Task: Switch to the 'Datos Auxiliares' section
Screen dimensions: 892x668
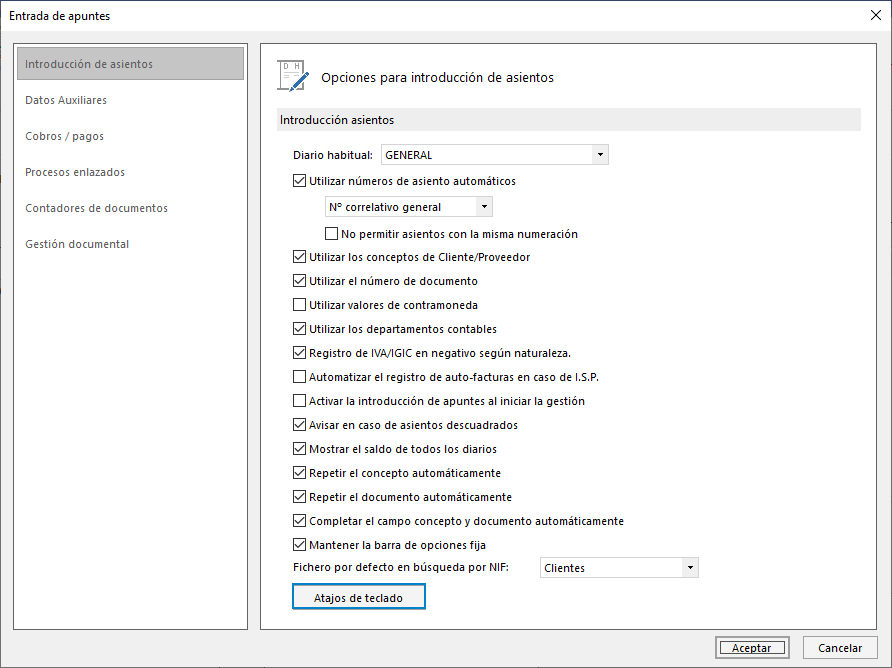Action: click(66, 99)
